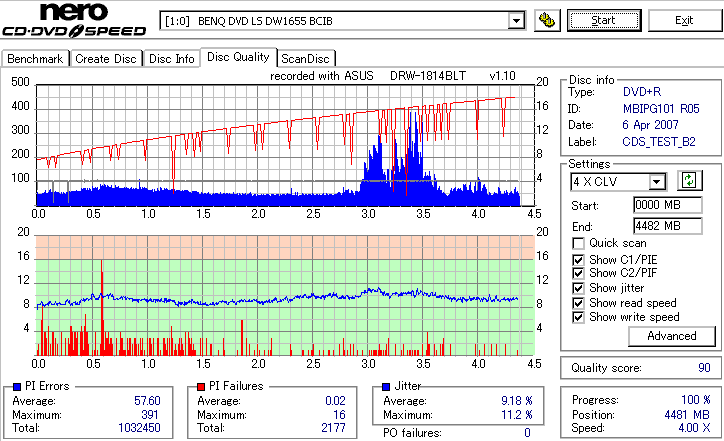724x441 pixels.
Task: Click the drive options icon beside Start
Action: point(547,21)
